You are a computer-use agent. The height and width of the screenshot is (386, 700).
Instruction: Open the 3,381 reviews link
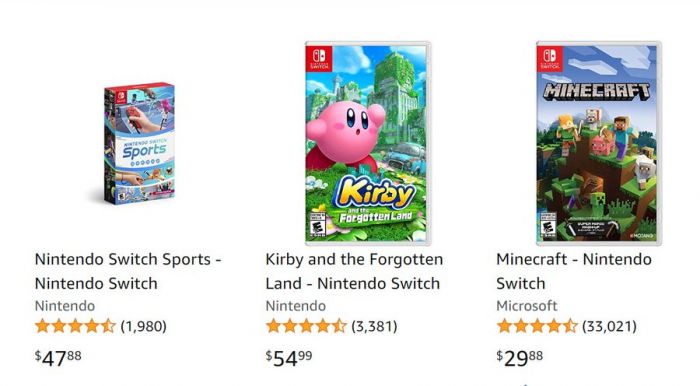tap(374, 326)
